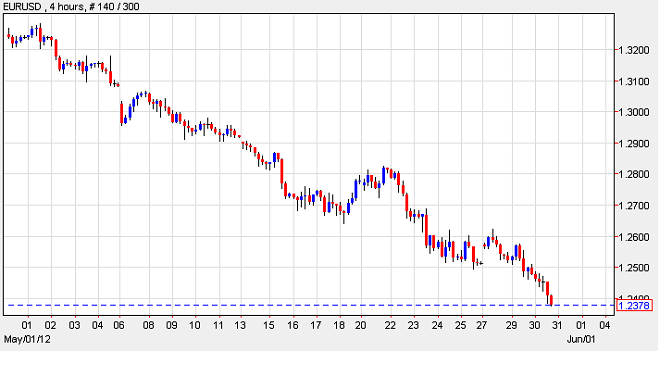Select the 1.3000 price axis label
Image resolution: width=659 pixels, height=368 pixels.
pos(634,113)
